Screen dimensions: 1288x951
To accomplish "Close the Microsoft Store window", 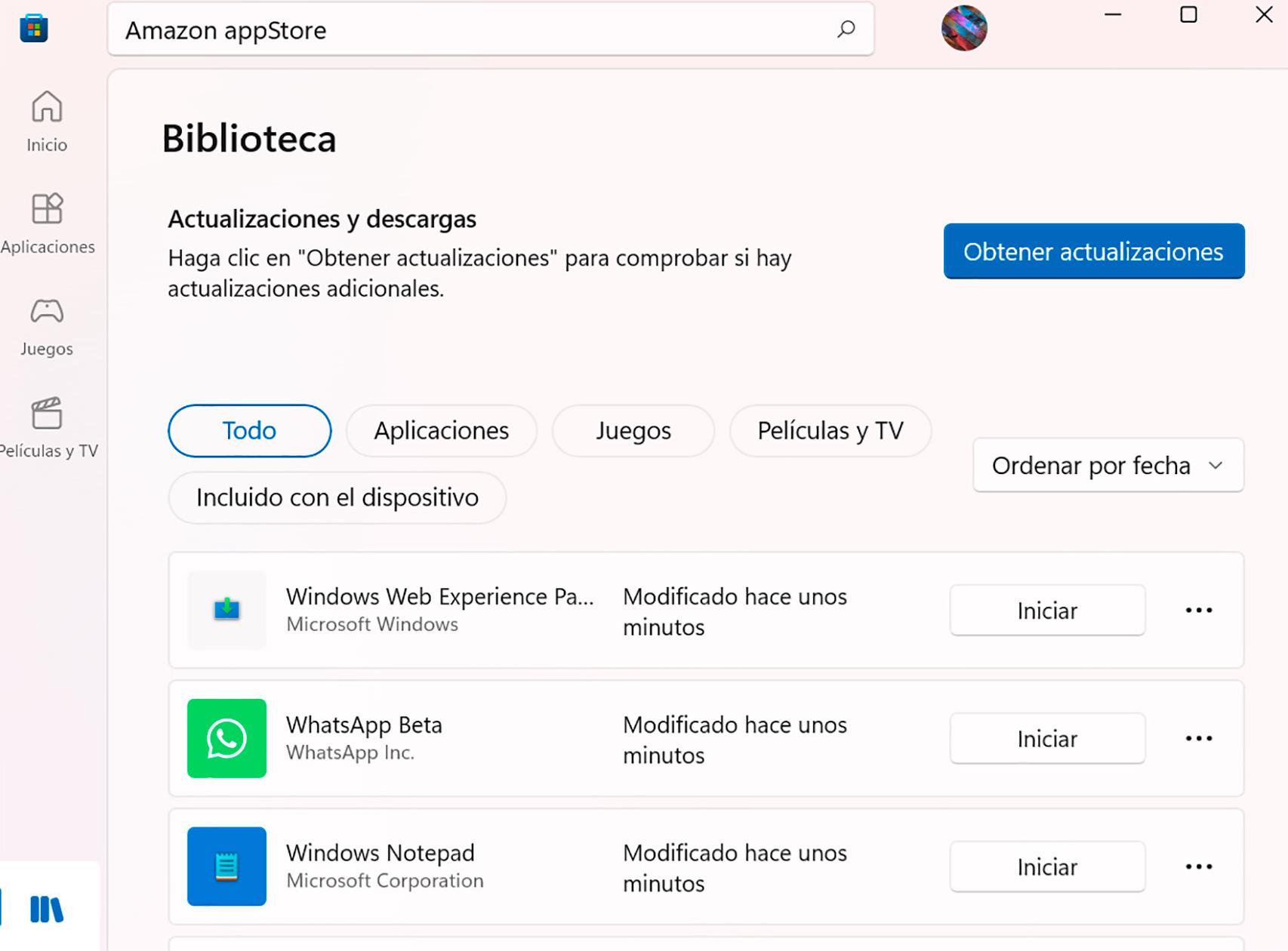I will [x=1264, y=14].
